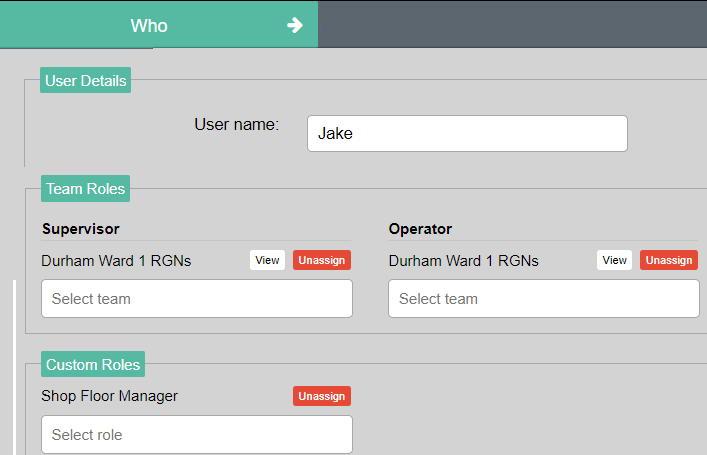Select the Supervisor column heading

point(81,229)
